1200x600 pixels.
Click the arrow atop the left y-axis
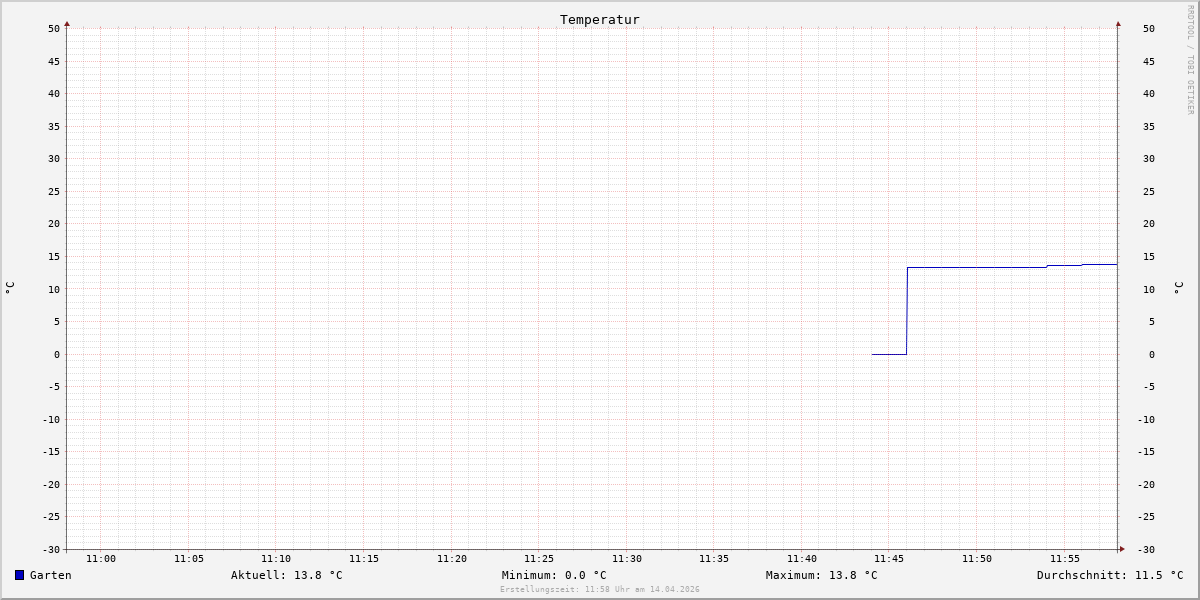[67, 23]
